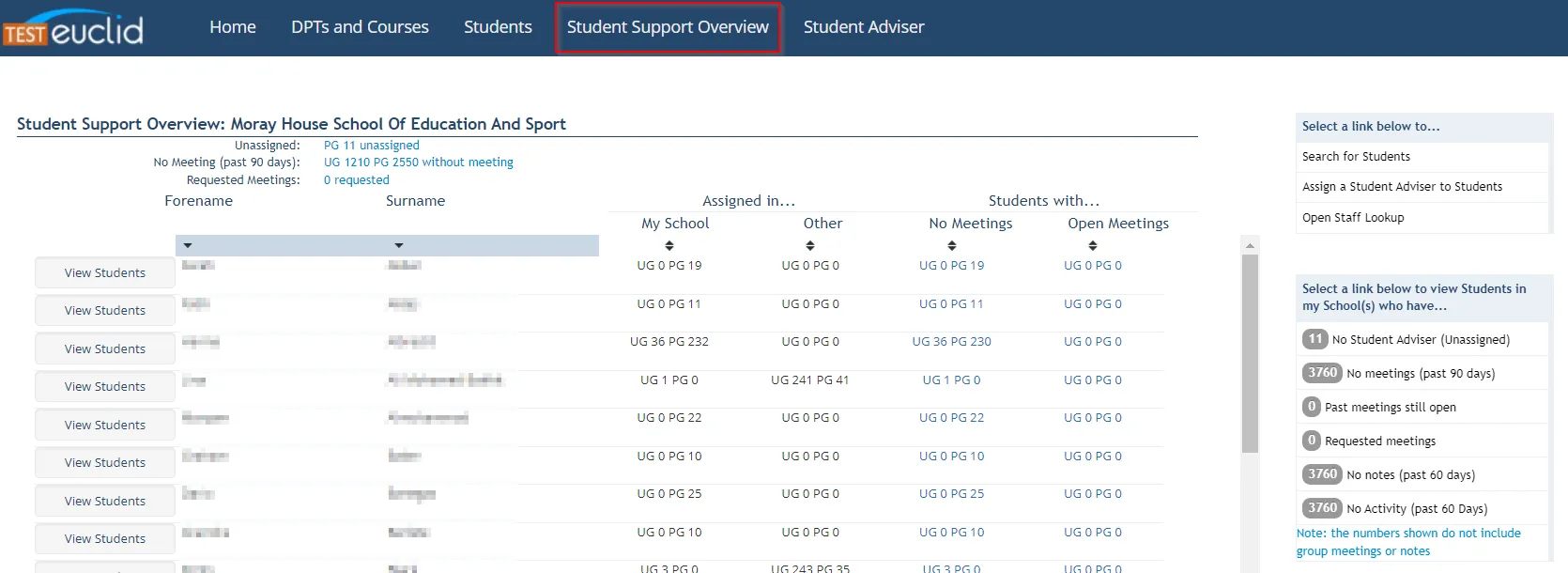
Task: Click 'UG 36 PG 232' My School cell
Action: [x=669, y=342]
